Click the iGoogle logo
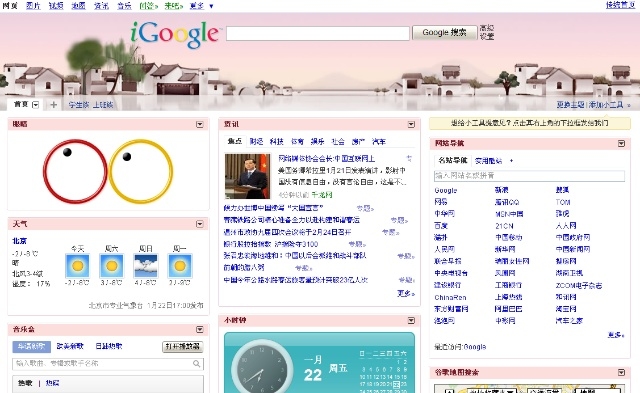 175,34
